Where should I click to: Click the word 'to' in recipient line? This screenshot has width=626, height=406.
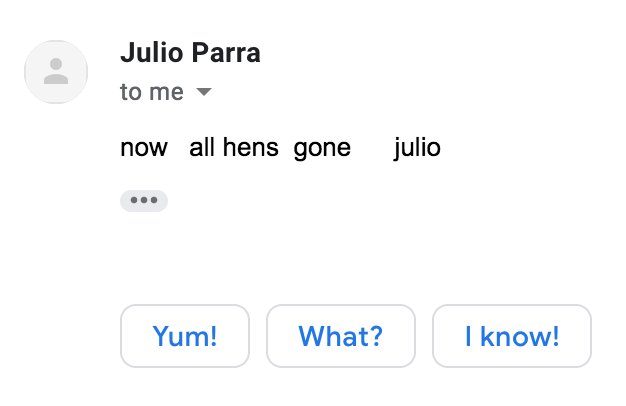click(x=131, y=92)
